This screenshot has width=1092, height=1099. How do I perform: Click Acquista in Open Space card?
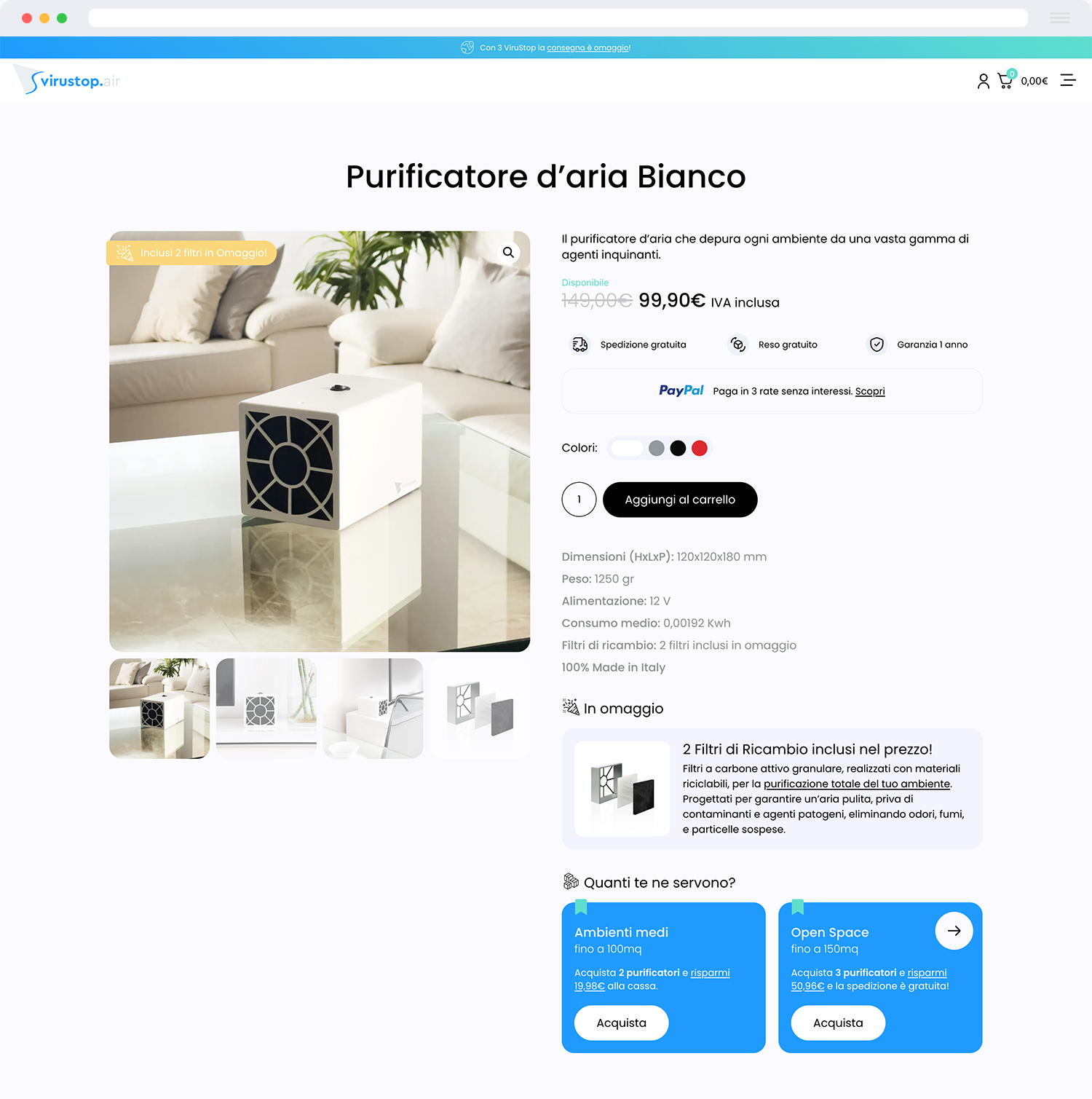[838, 1023]
